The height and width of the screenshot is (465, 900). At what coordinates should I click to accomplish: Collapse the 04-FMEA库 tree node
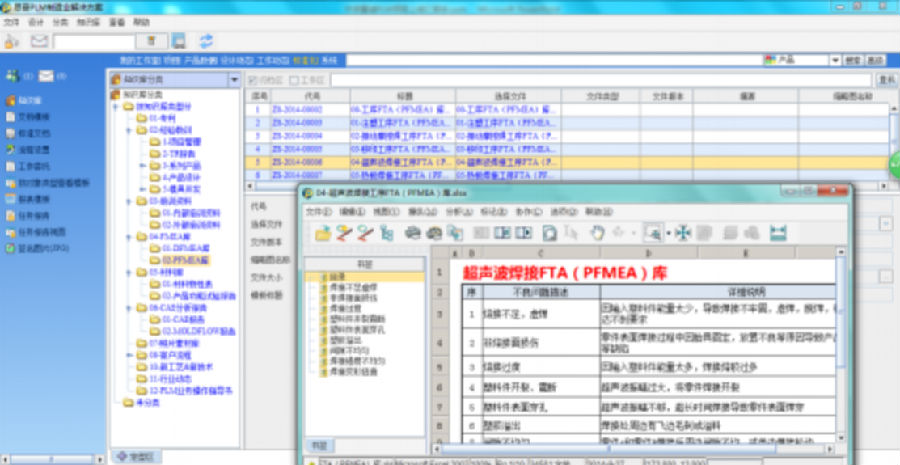click(129, 236)
